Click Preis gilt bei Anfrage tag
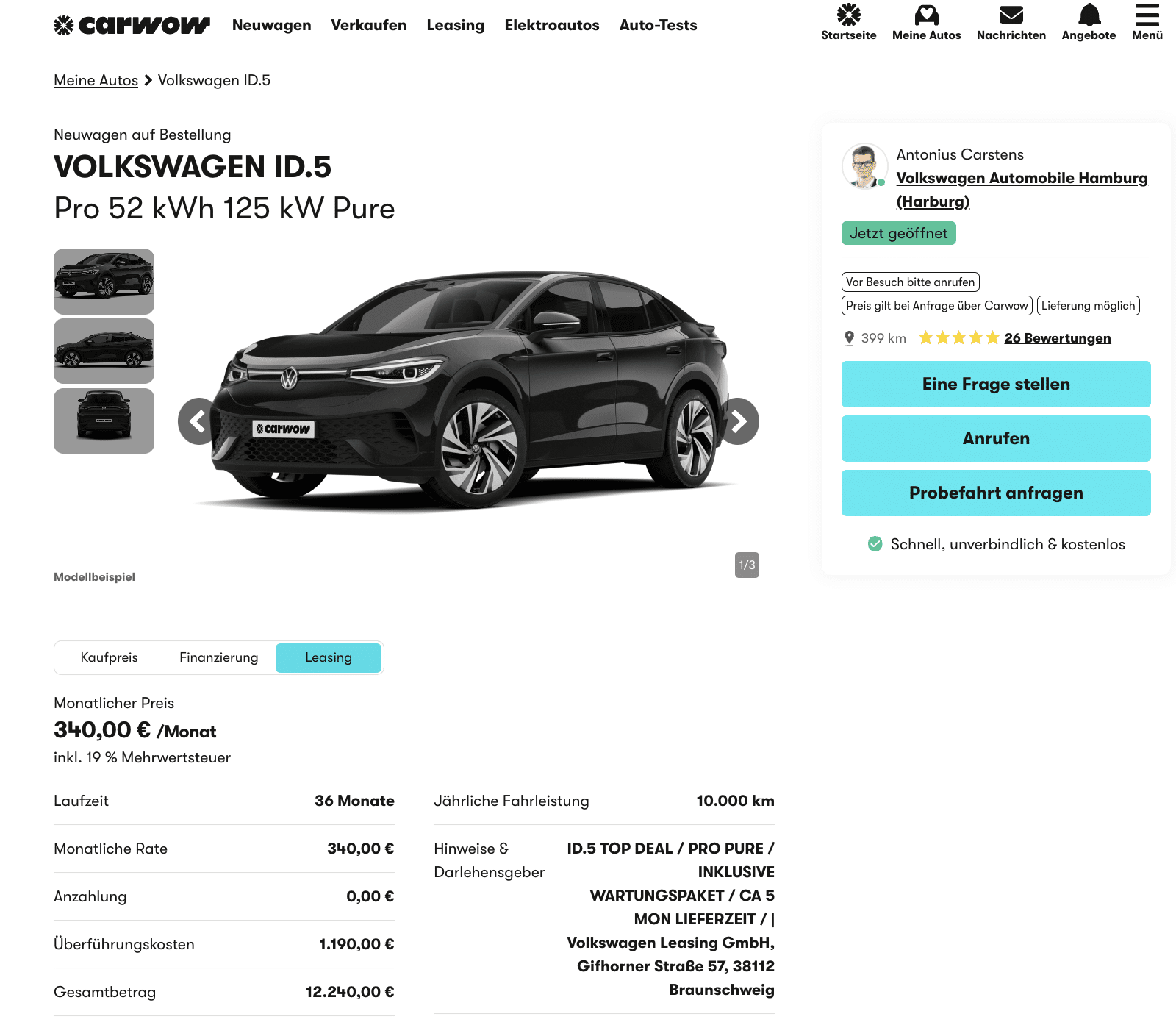The width and height of the screenshot is (1176, 1025). tap(936, 306)
